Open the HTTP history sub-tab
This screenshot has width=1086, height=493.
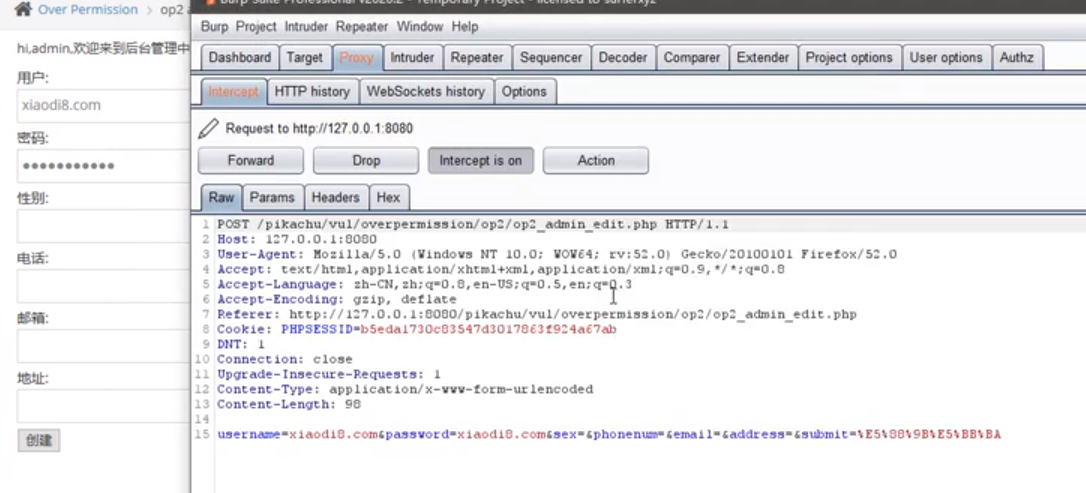pos(312,91)
